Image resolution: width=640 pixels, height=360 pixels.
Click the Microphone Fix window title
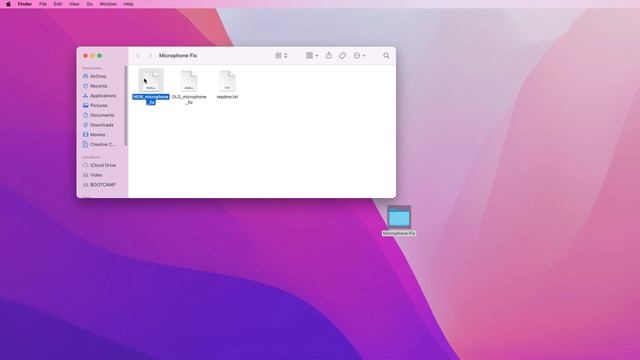(178, 56)
